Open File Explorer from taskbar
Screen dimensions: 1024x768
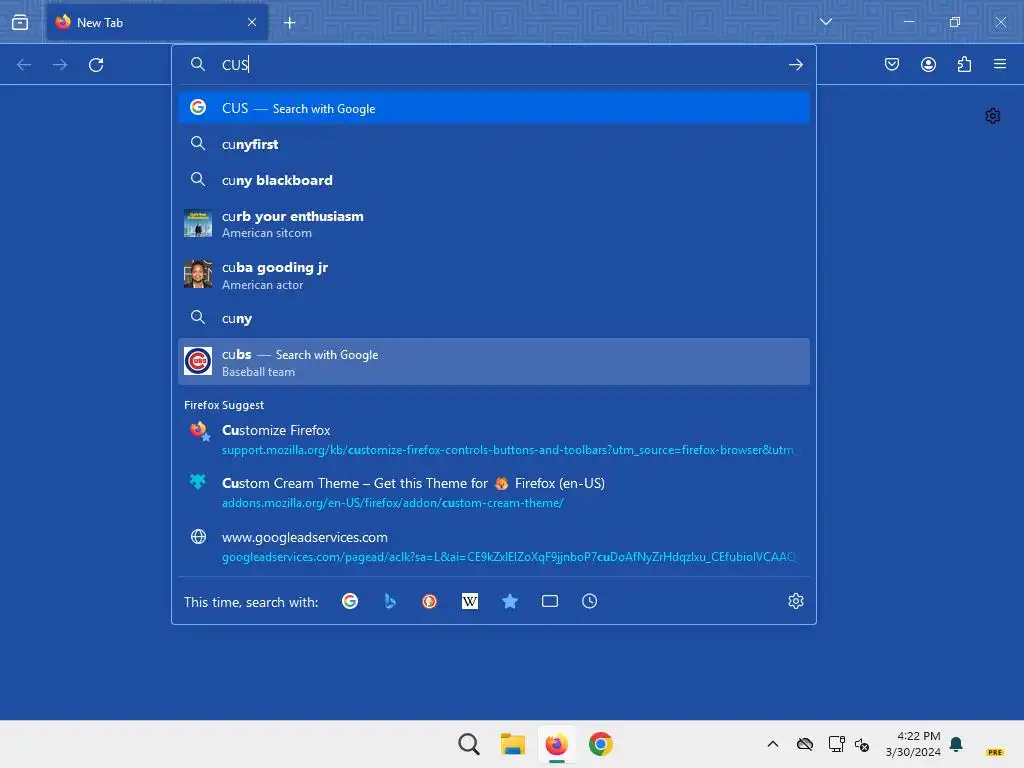tap(513, 744)
